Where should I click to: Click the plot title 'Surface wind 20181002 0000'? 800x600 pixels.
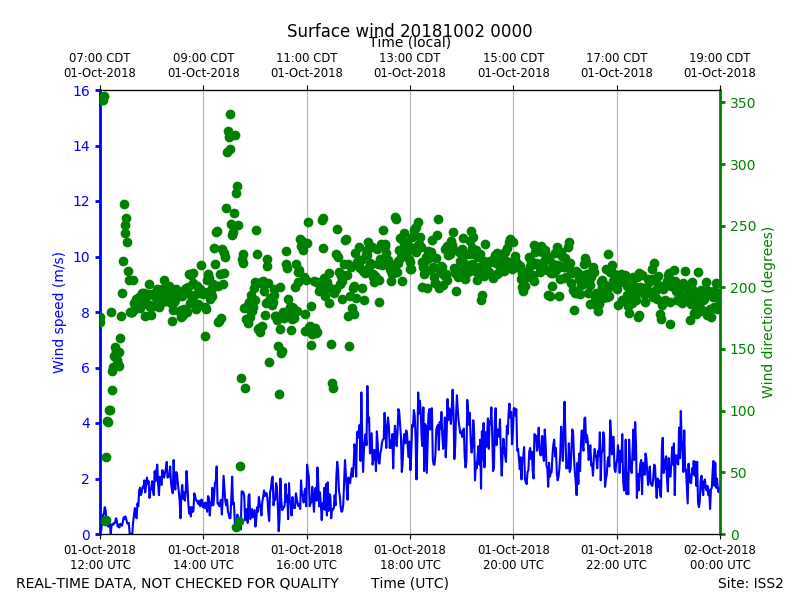coord(409,31)
